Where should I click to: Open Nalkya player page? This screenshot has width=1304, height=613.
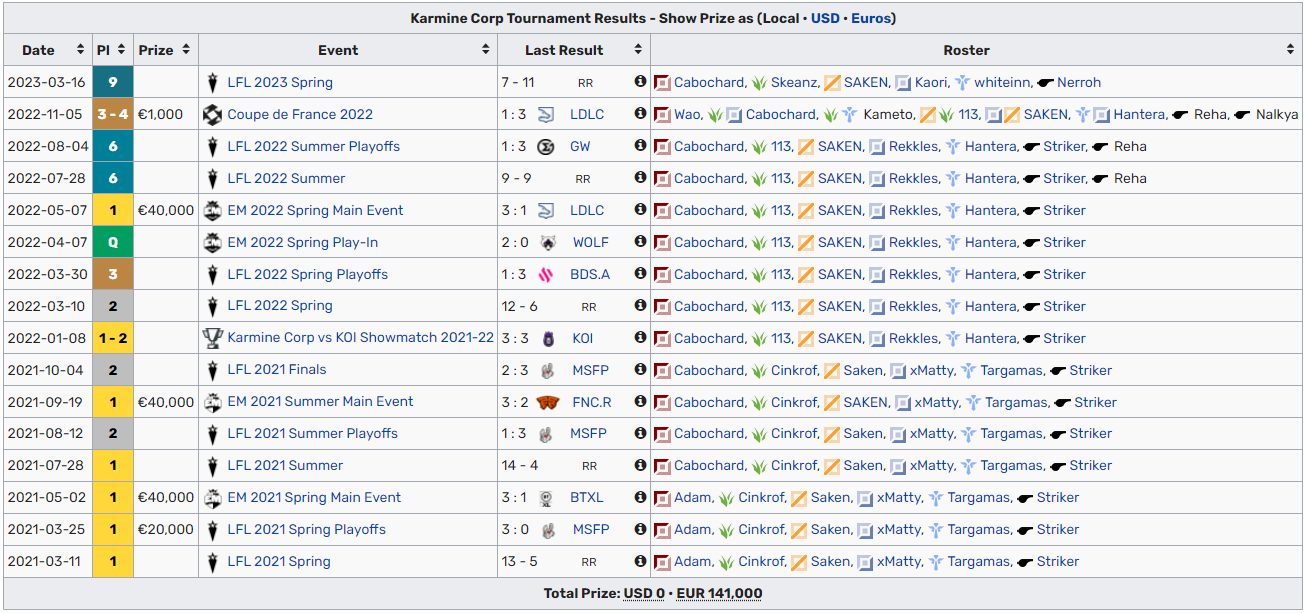pyautogui.click(x=1276, y=114)
